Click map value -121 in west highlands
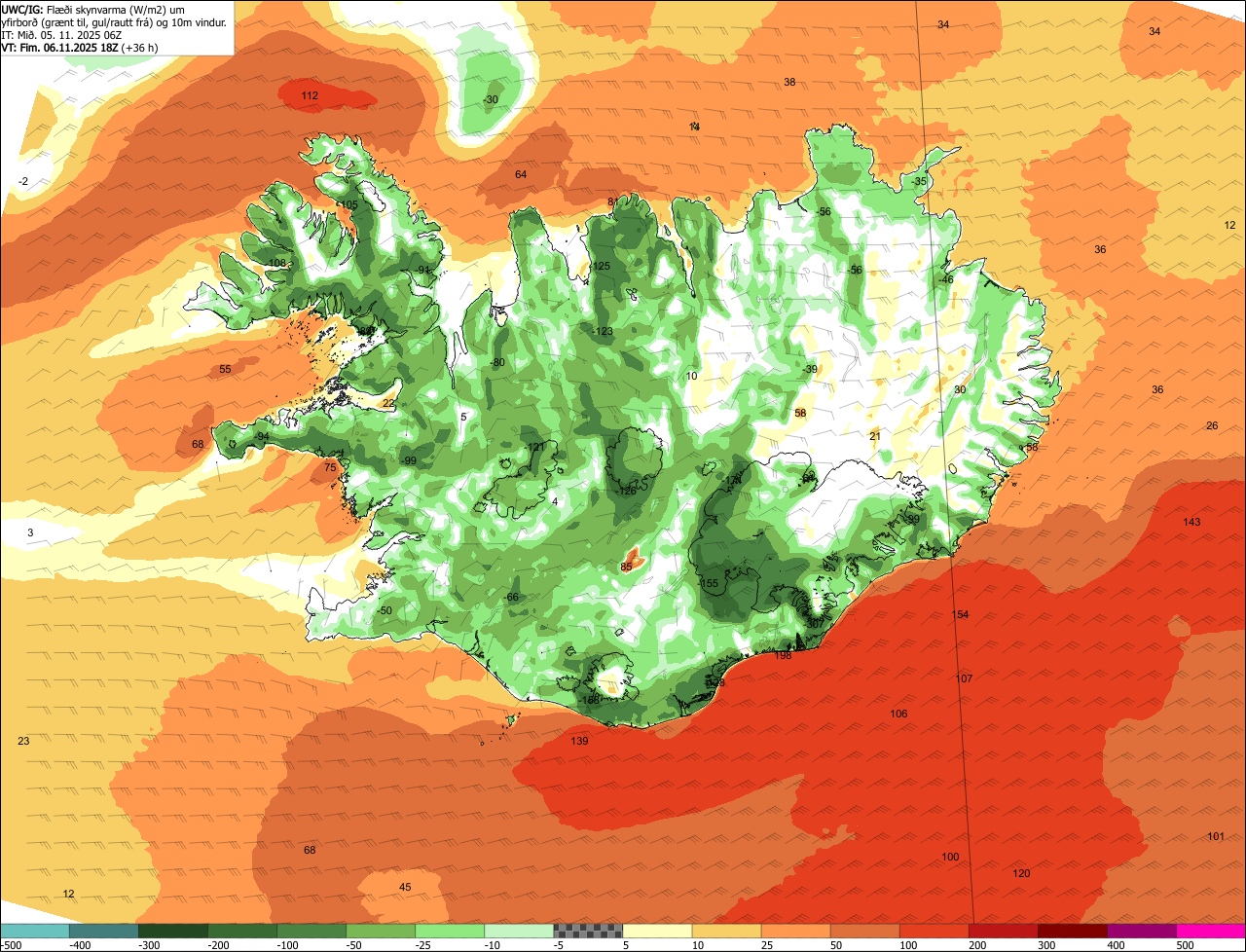The image size is (1246, 952). pyautogui.click(x=534, y=447)
